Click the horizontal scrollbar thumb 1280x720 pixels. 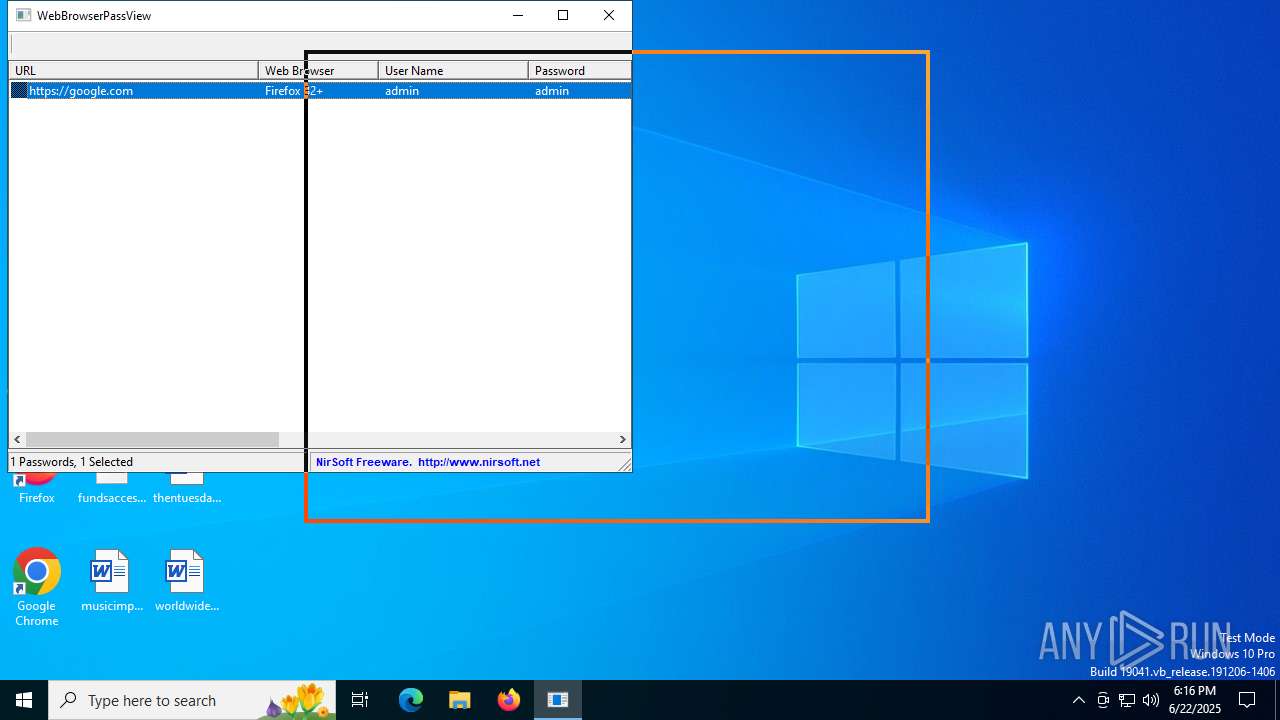[152, 440]
